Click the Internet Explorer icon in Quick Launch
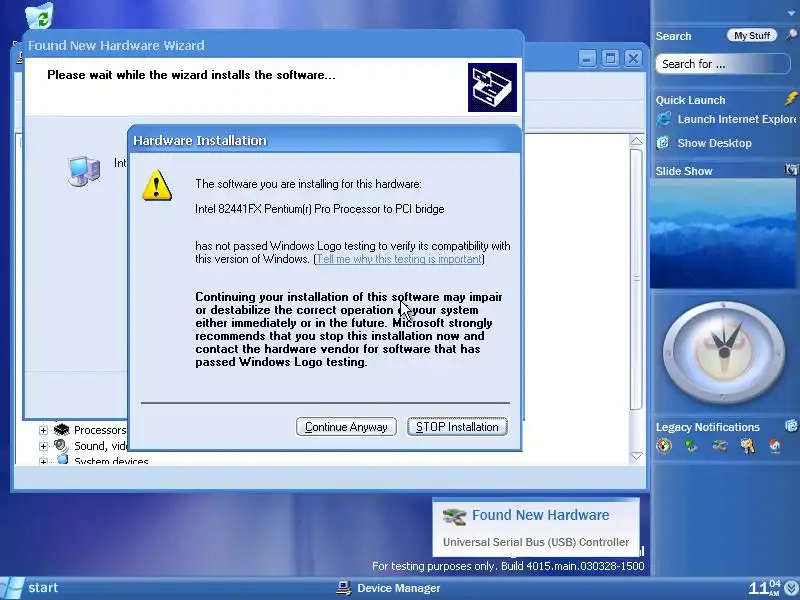800x600 pixels. (664, 119)
